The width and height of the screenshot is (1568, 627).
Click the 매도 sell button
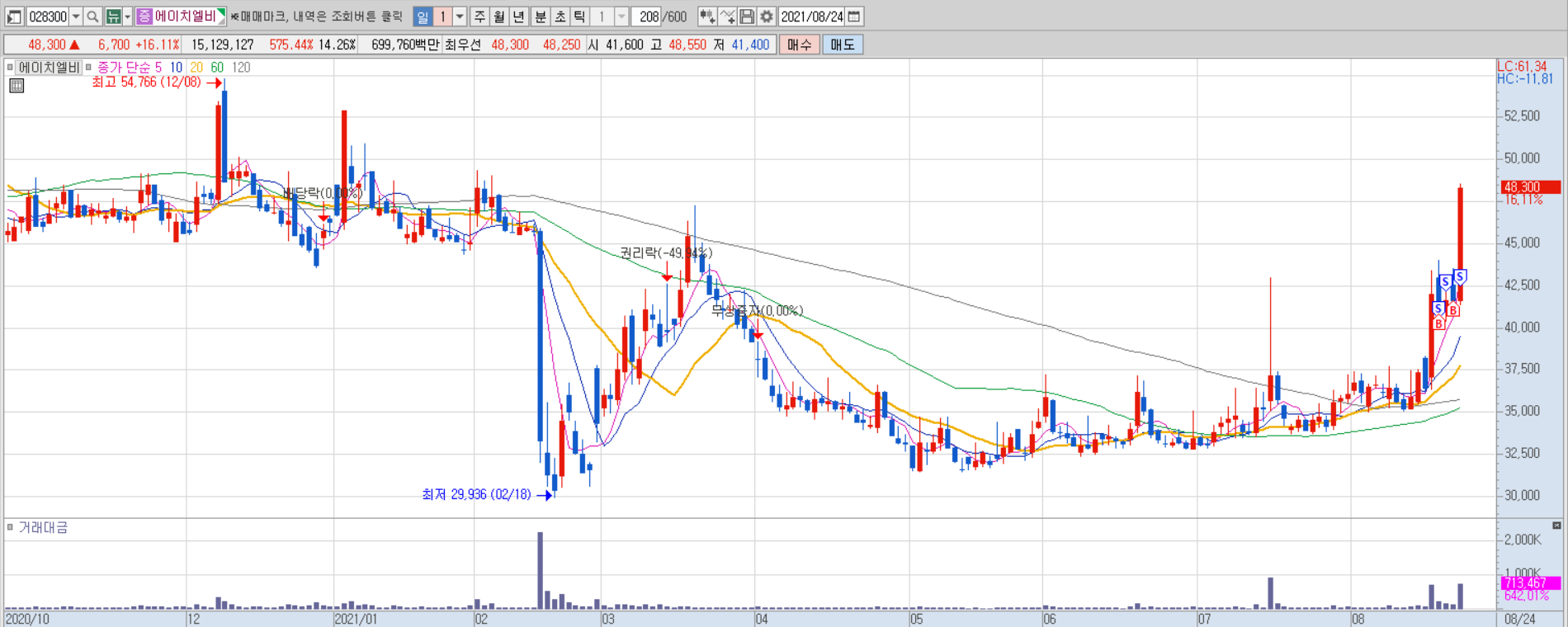pyautogui.click(x=843, y=45)
